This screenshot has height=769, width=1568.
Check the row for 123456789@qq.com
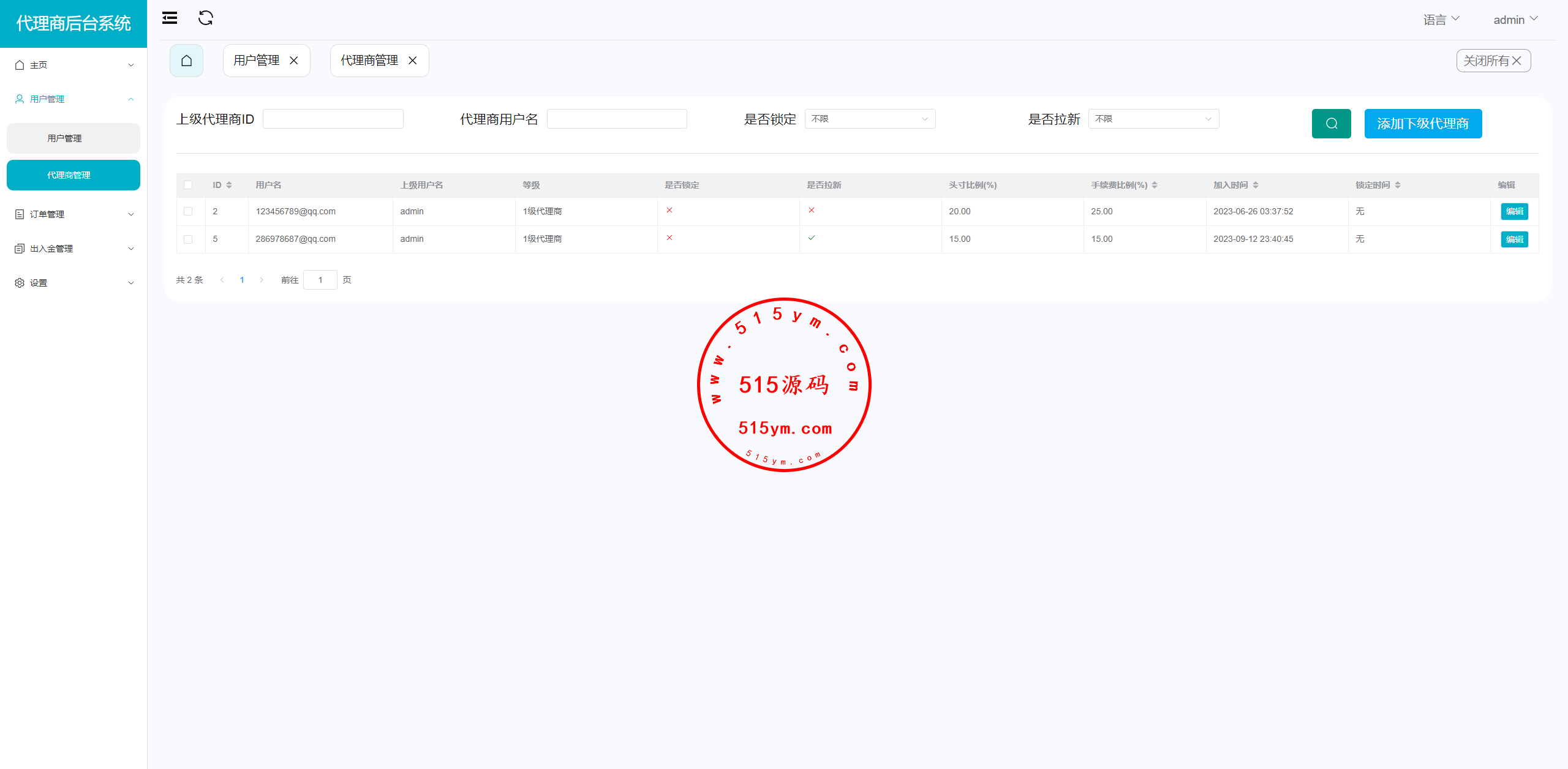[188, 211]
